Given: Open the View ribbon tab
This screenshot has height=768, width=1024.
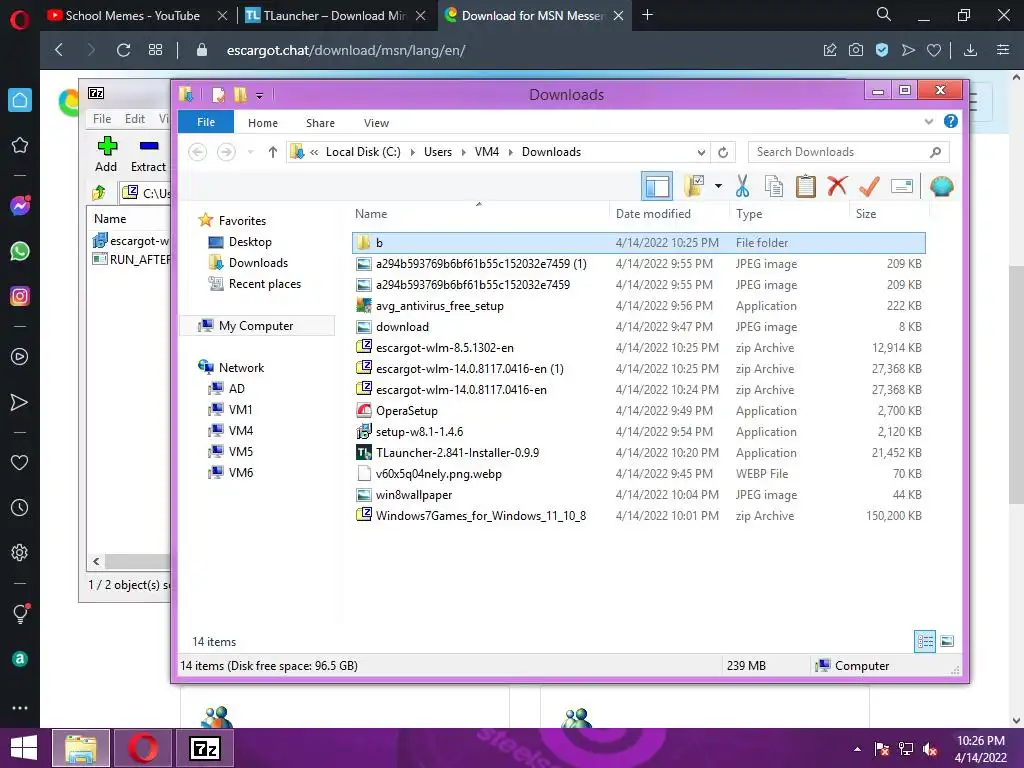Looking at the screenshot, I should [x=376, y=123].
